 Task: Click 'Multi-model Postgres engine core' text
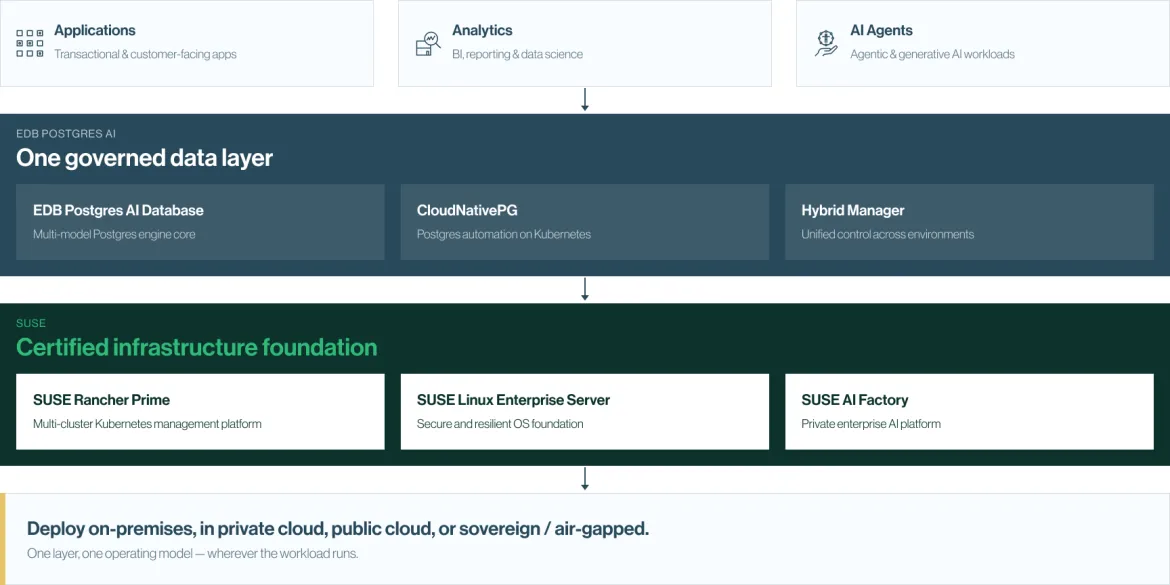114,234
